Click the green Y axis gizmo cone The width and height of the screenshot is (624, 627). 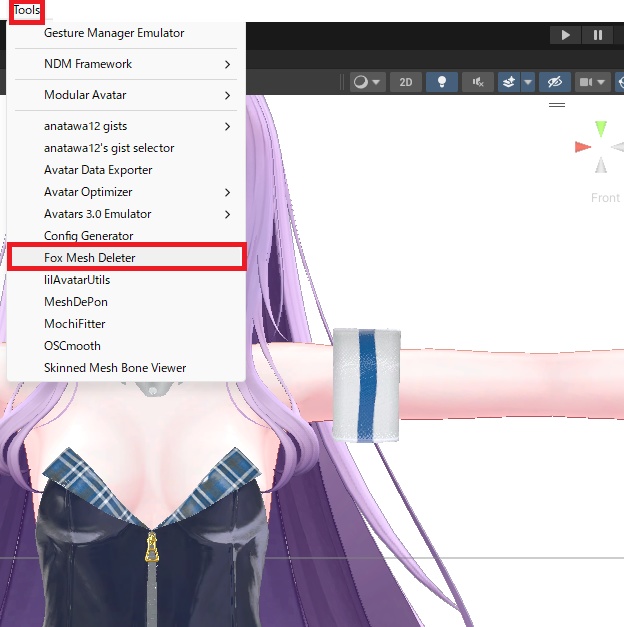click(x=601, y=128)
